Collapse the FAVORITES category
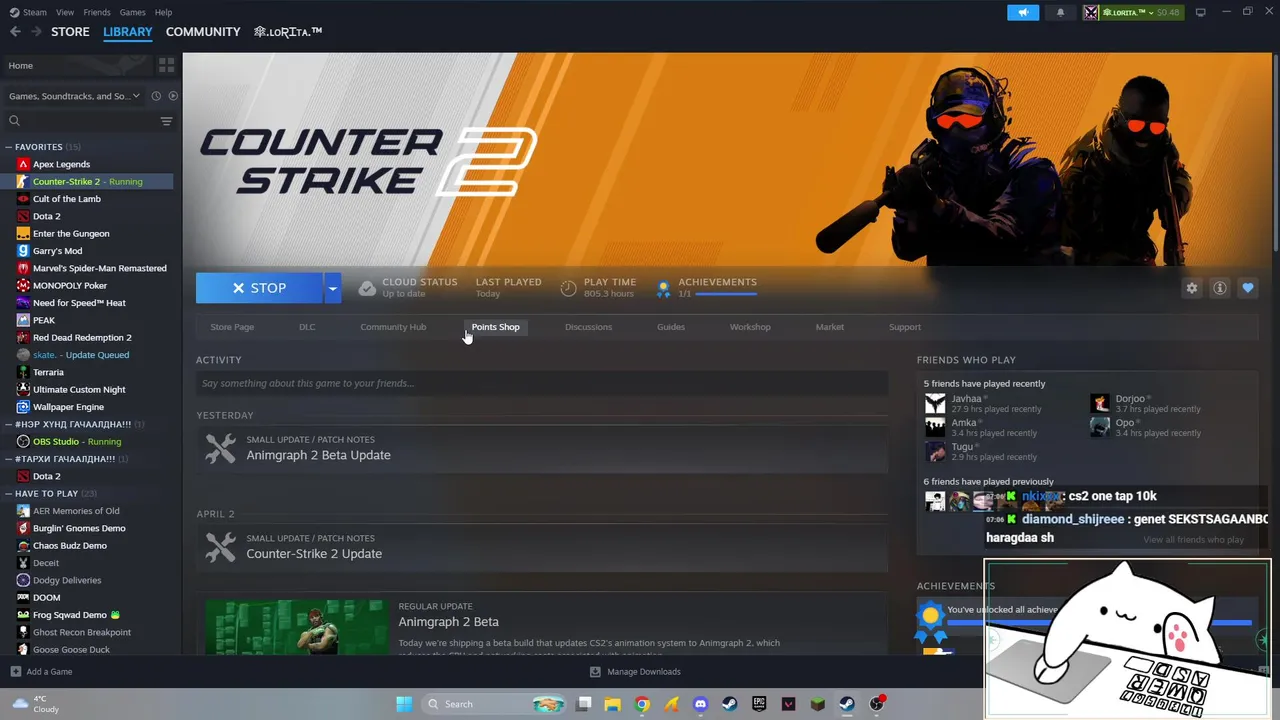The height and width of the screenshot is (720, 1280). coord(8,147)
